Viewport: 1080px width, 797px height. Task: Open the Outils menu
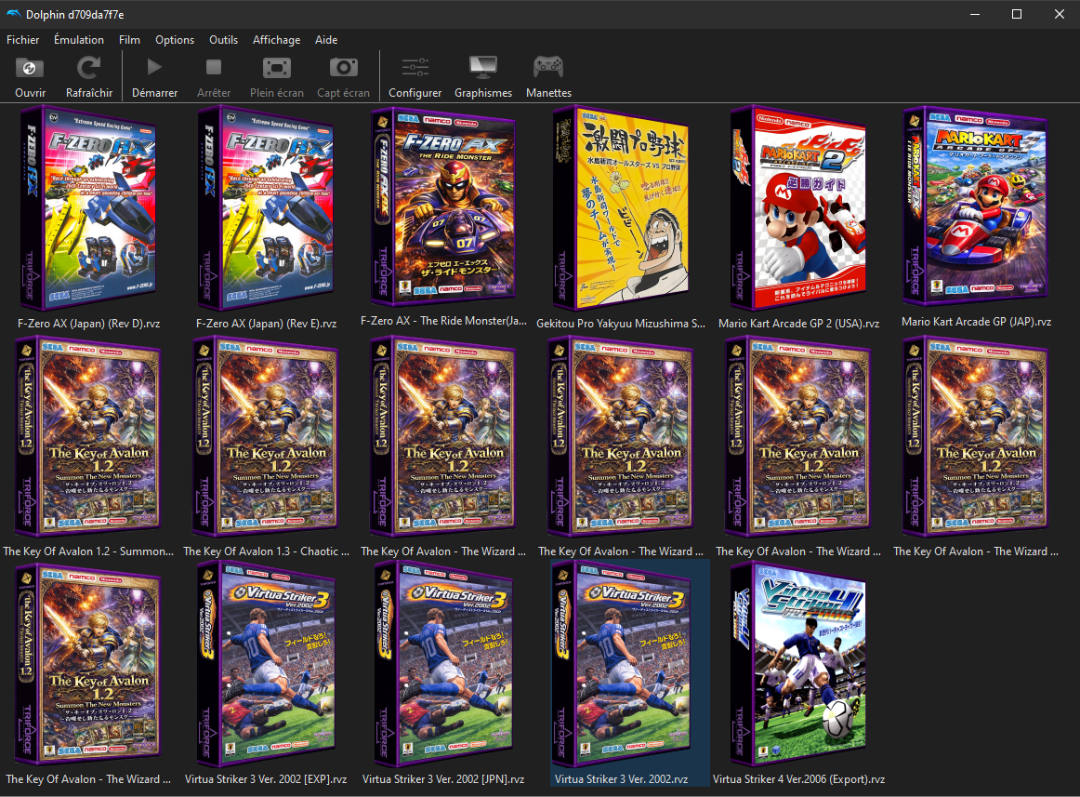point(223,40)
